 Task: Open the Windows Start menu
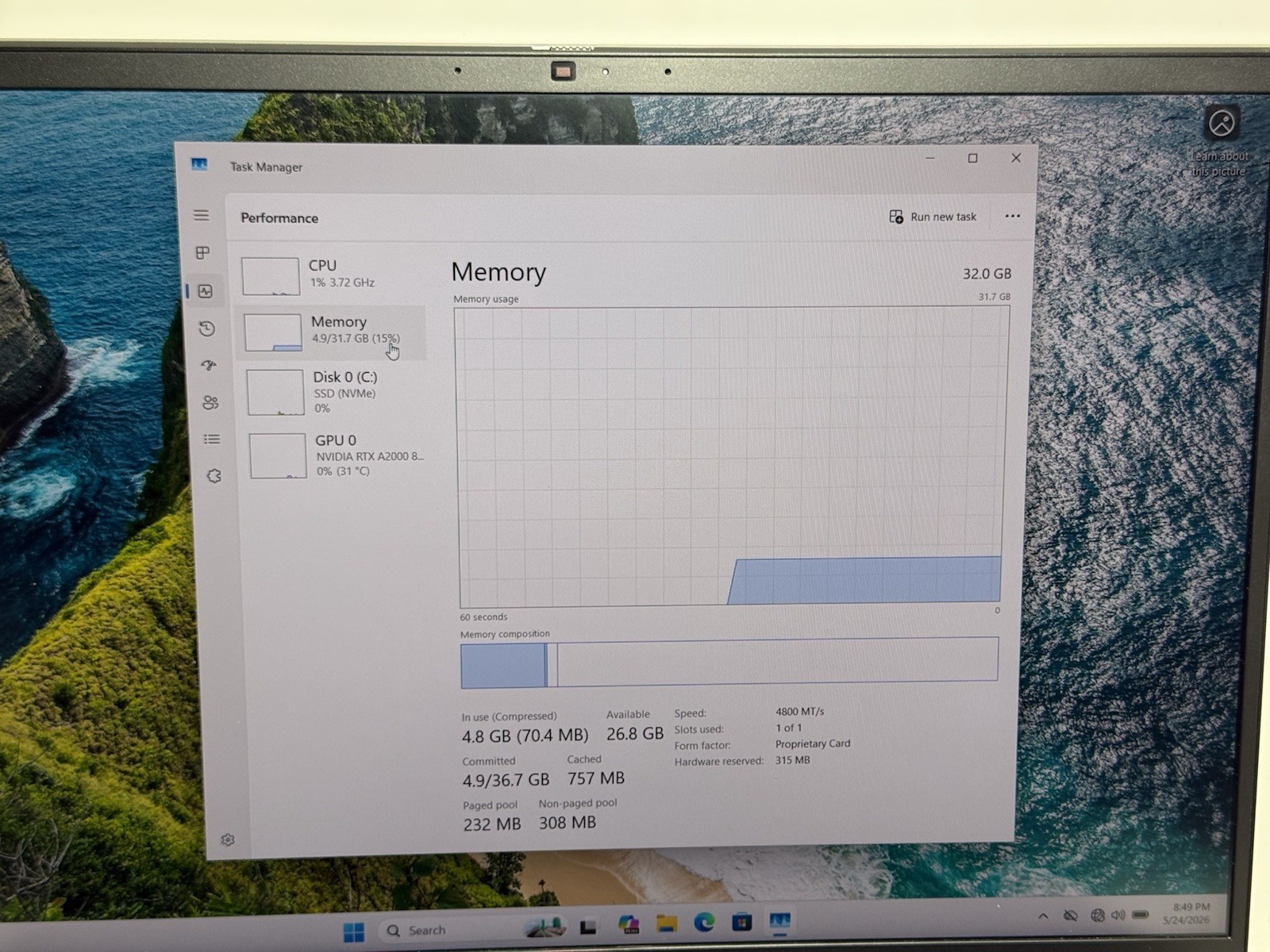click(x=354, y=931)
